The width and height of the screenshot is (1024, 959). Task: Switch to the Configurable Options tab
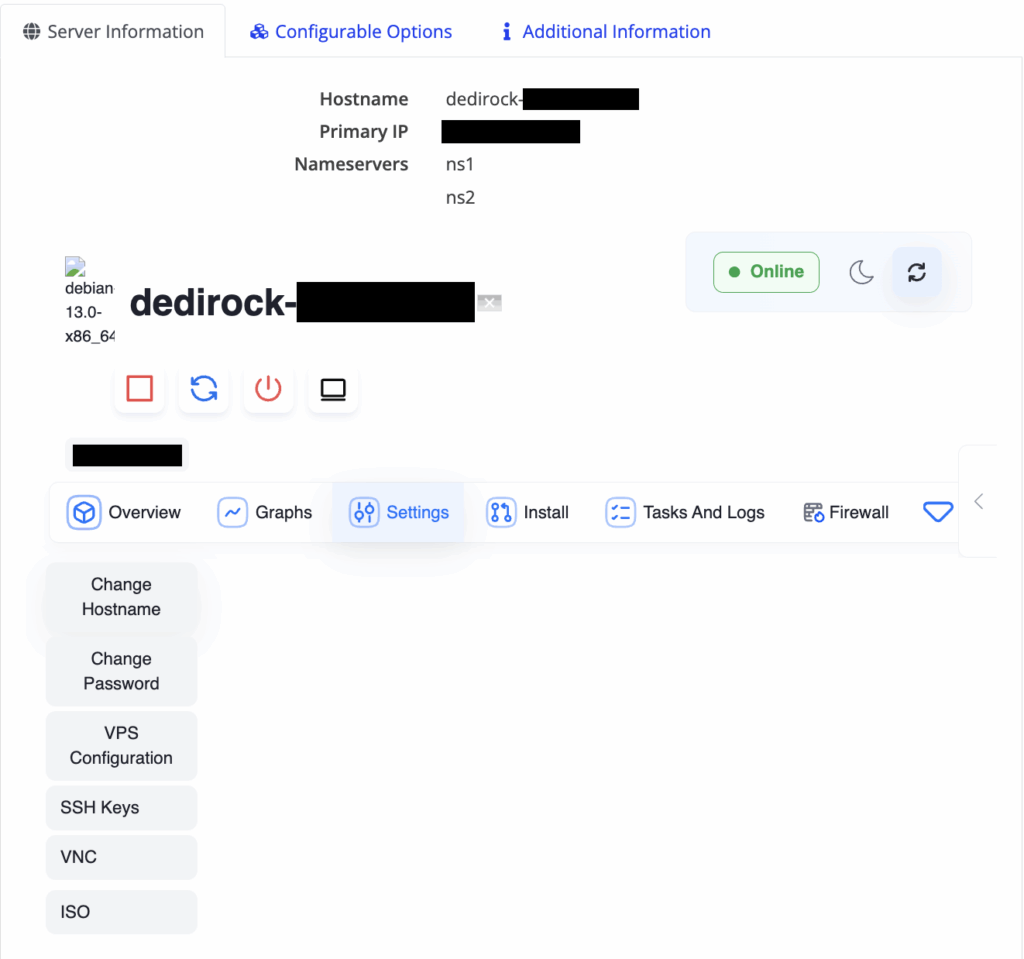tap(350, 31)
